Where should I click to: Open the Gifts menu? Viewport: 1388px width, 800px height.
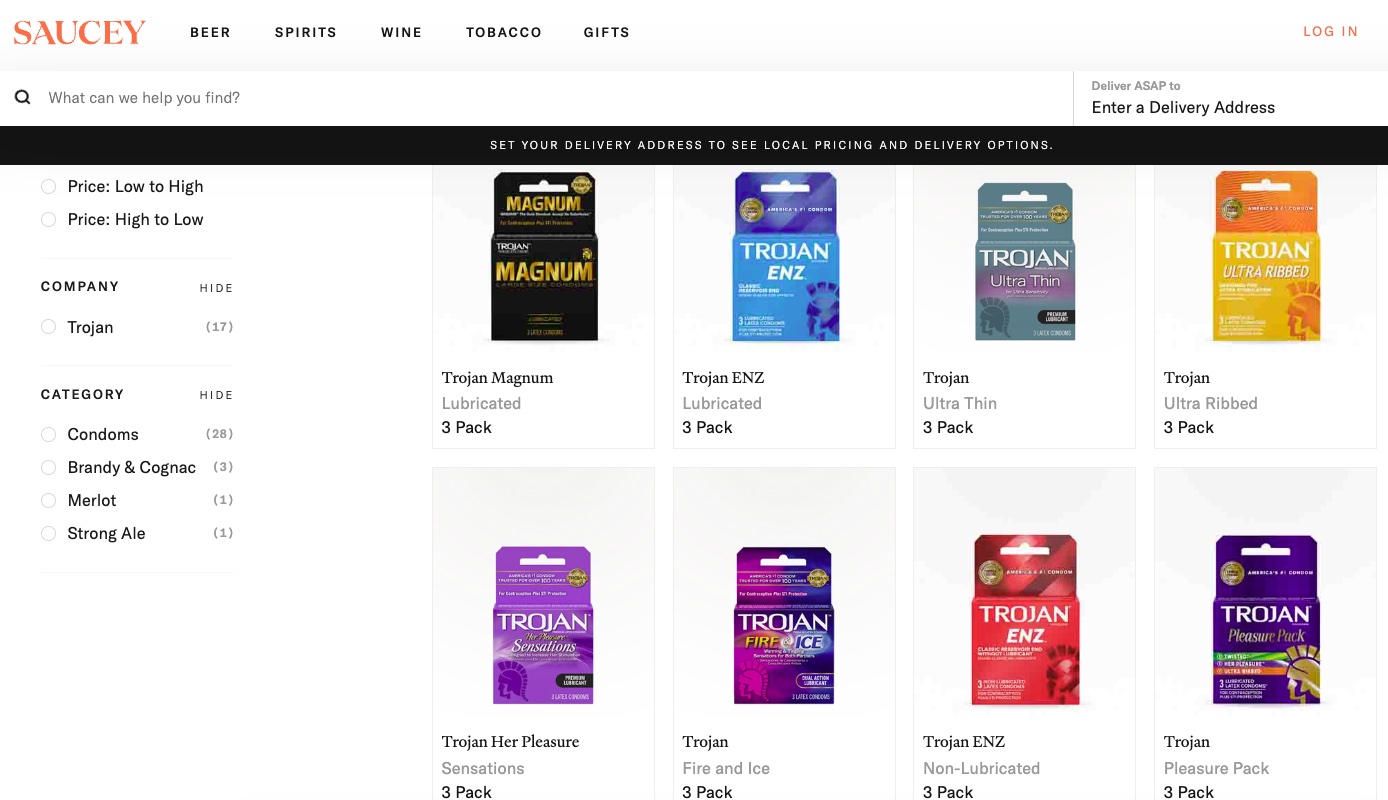click(606, 32)
